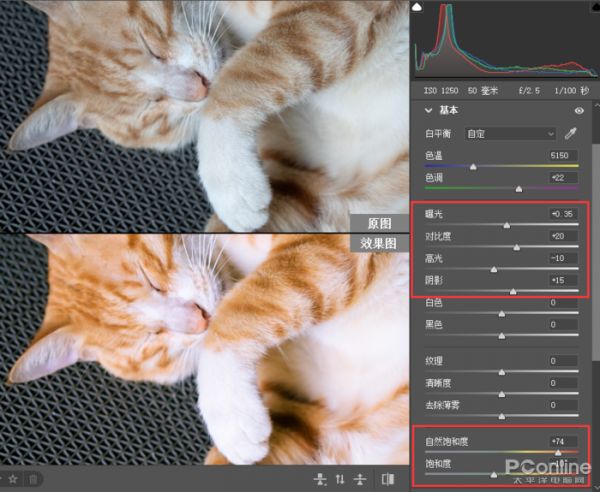
Task: Click the 自然饱和度 slider handle
Action: click(x=558, y=451)
